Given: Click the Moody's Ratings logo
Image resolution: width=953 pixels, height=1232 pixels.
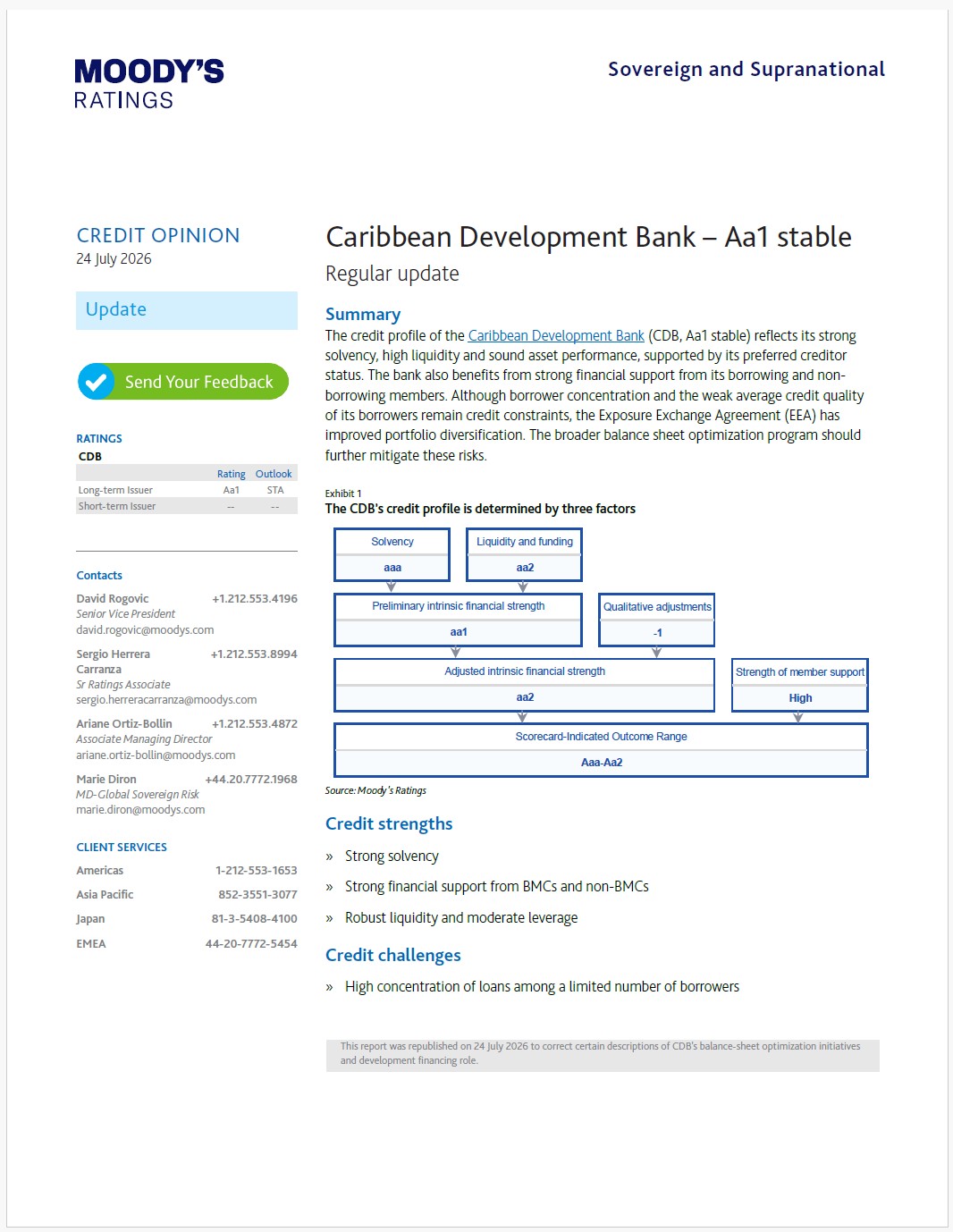Looking at the screenshot, I should tap(148, 84).
